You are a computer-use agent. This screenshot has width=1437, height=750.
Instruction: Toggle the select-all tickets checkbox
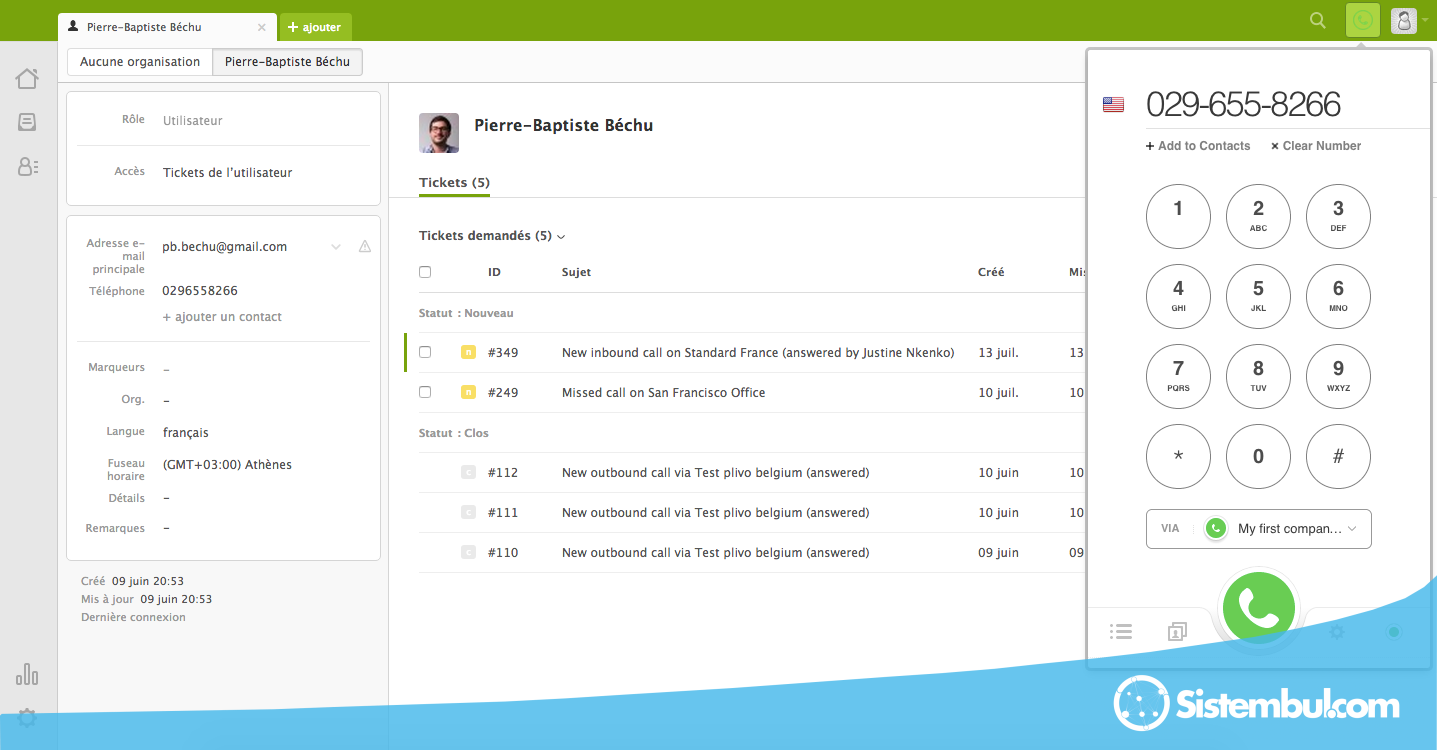(425, 272)
